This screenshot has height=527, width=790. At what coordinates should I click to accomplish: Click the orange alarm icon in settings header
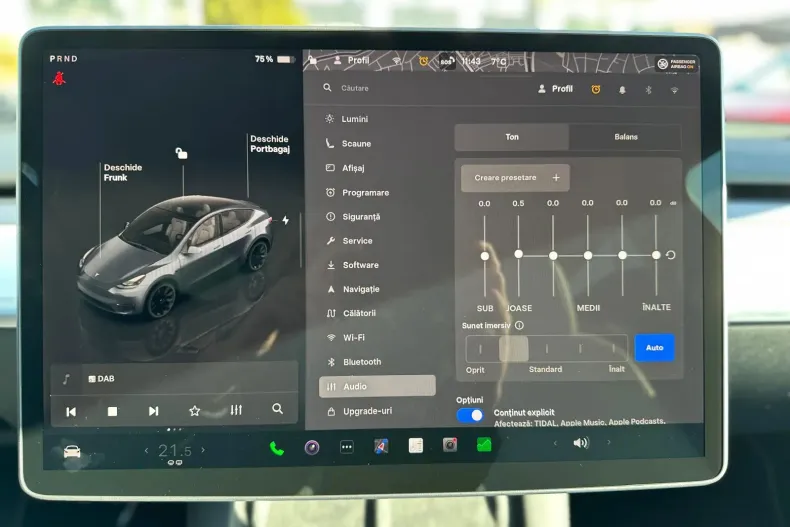(x=596, y=89)
